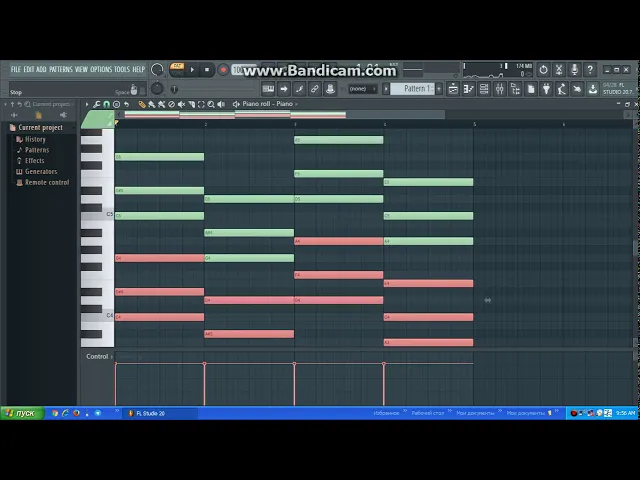Open the Piano roll view icon
640x480 pixels.
coord(469,89)
